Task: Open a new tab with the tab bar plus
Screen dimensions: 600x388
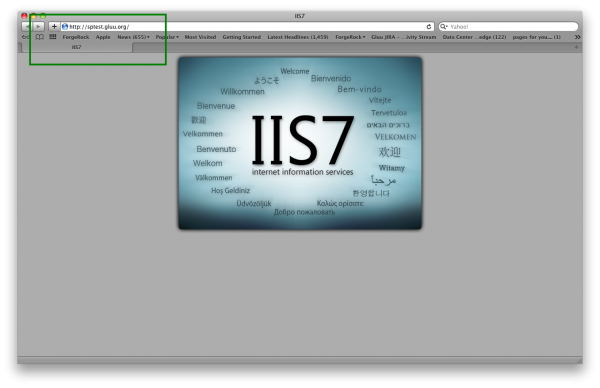Action: pyautogui.click(x=576, y=47)
